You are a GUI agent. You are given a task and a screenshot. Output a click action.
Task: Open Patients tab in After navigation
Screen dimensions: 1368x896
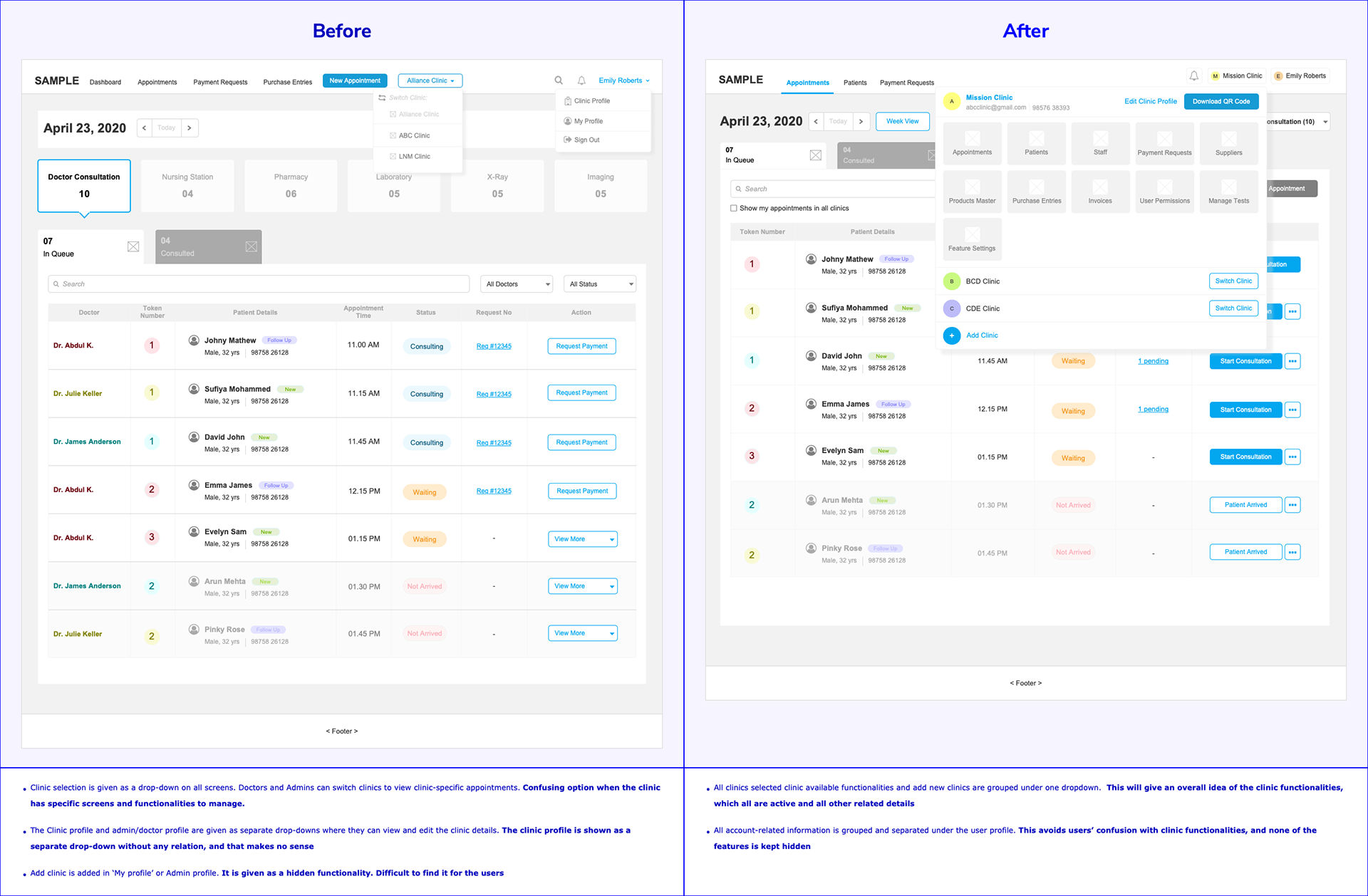click(x=855, y=83)
